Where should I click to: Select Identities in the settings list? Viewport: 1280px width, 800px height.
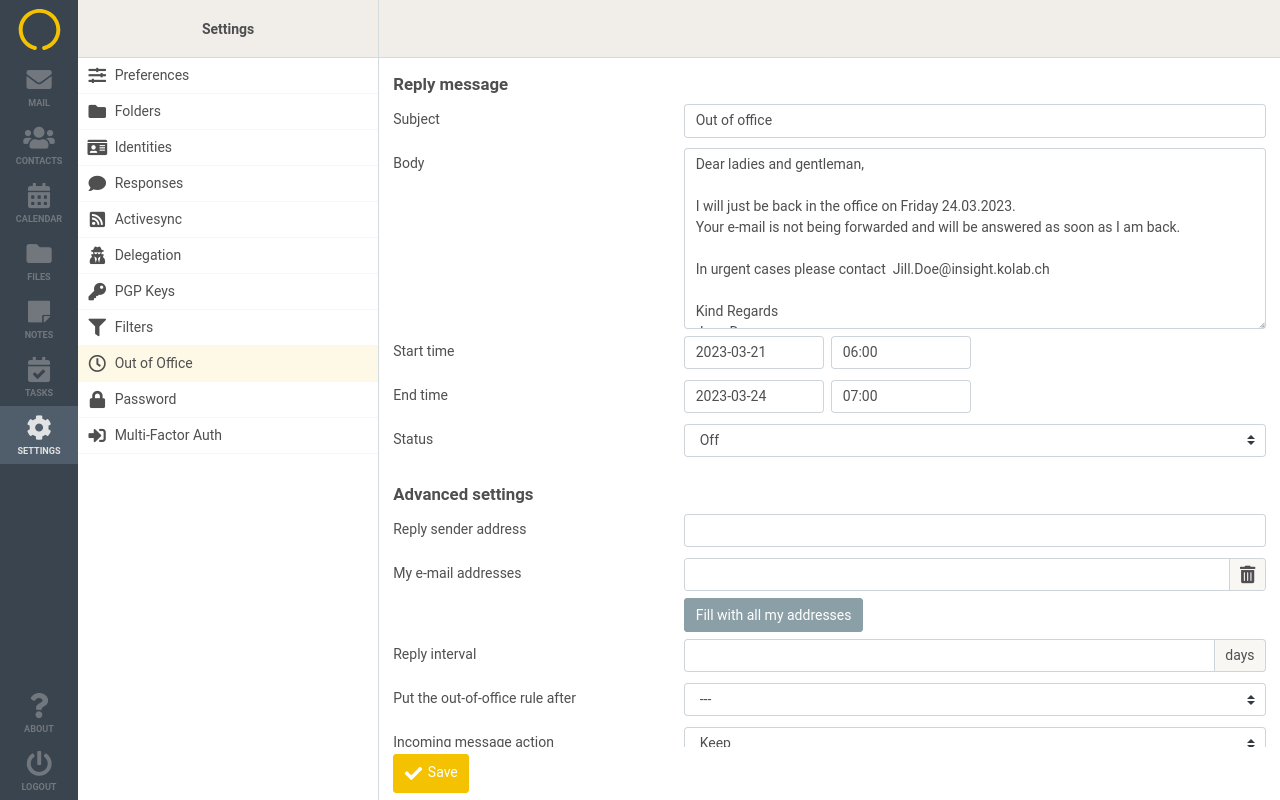(228, 147)
